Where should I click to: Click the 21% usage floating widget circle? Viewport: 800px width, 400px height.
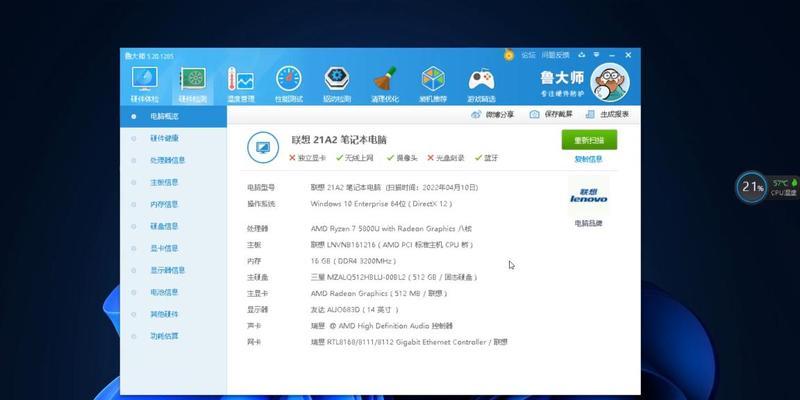pyautogui.click(x=752, y=187)
